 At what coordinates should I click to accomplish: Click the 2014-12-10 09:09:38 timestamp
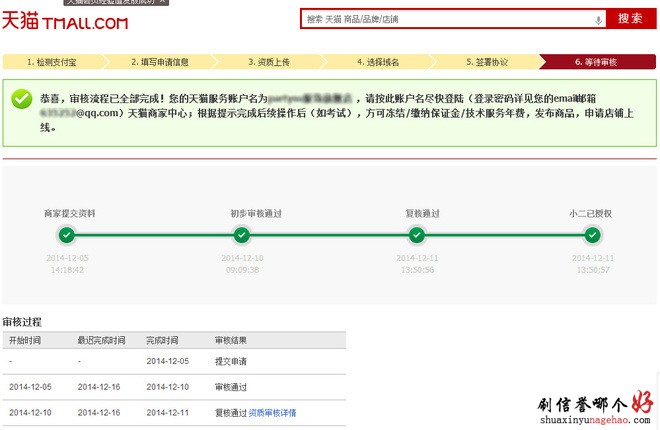tap(242, 264)
